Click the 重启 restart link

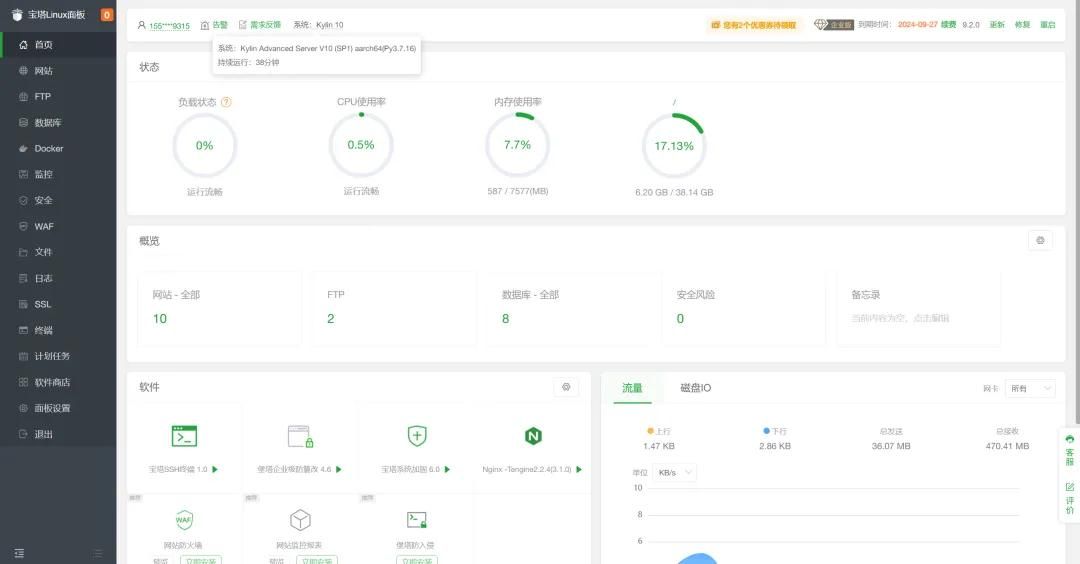coord(1047,25)
